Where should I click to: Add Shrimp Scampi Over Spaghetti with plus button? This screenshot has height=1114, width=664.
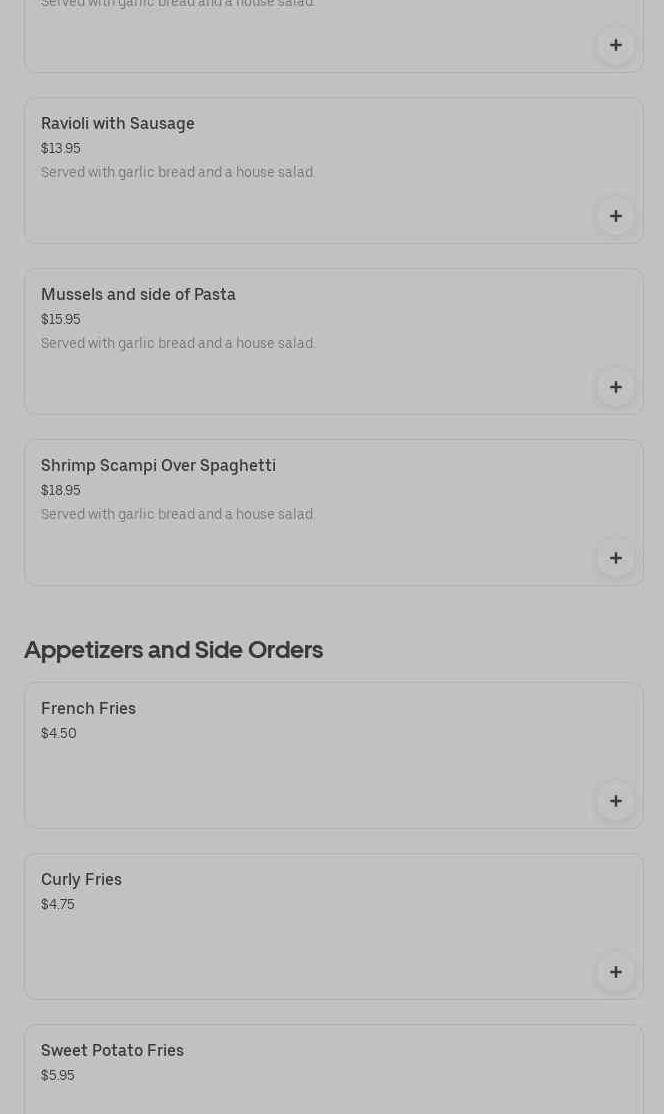[616, 558]
